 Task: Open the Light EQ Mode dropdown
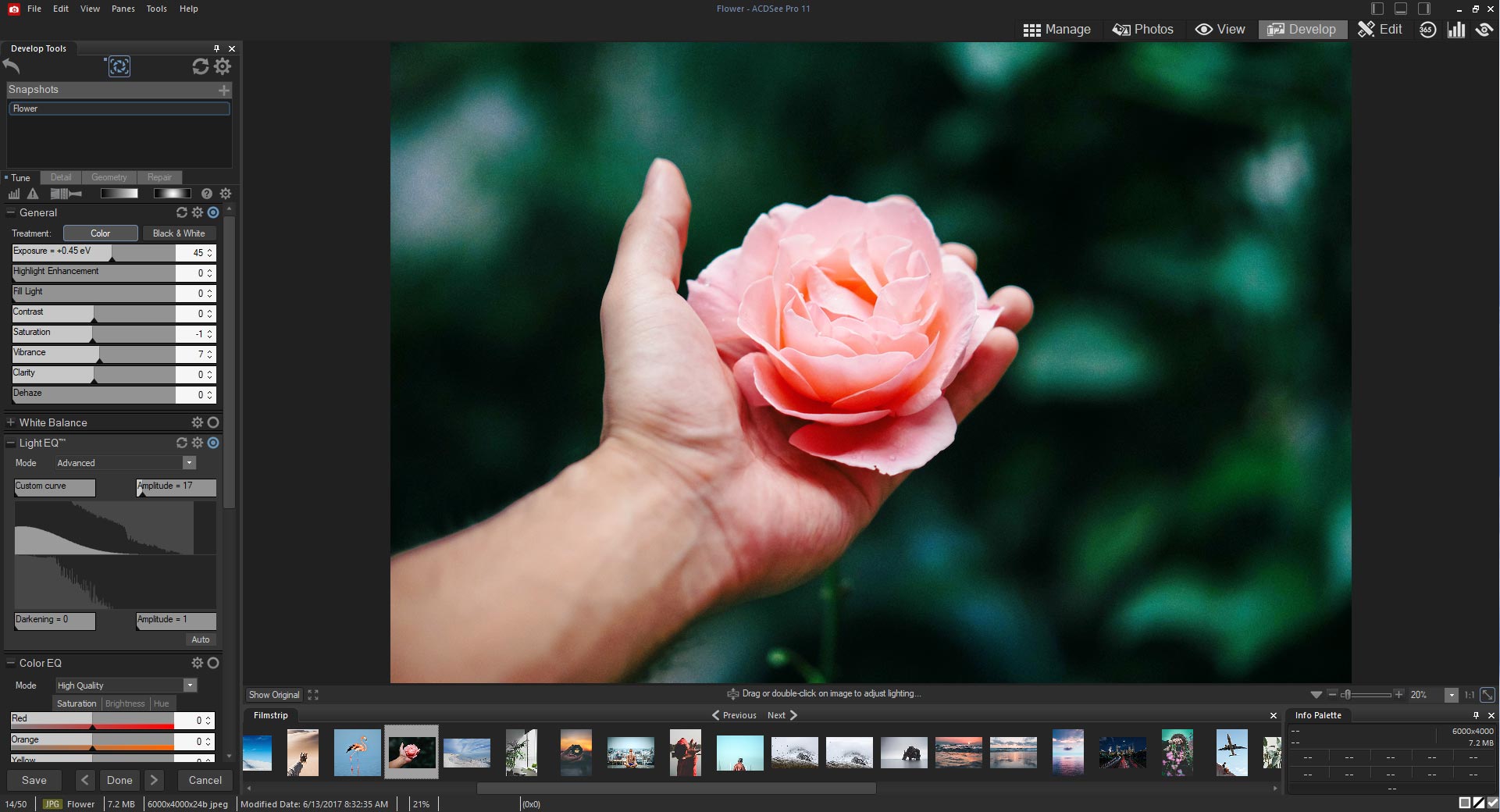[x=189, y=463]
